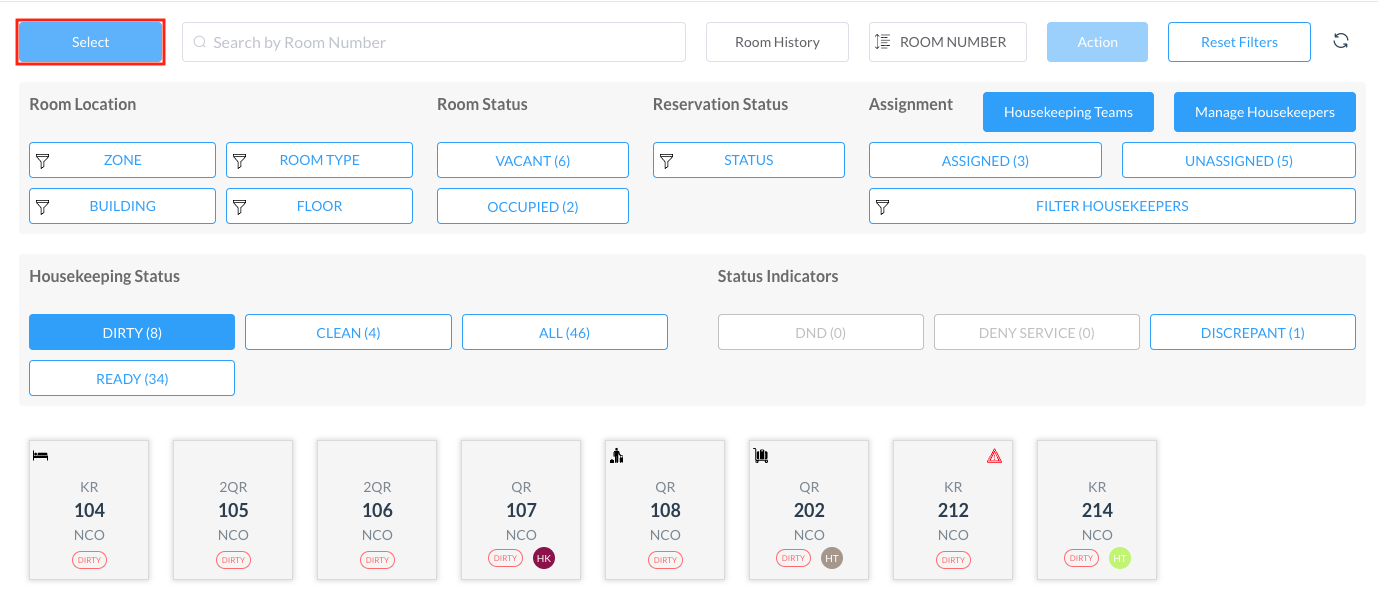
Task: Open the ROOM NUMBER sort dropdown
Action: point(948,42)
